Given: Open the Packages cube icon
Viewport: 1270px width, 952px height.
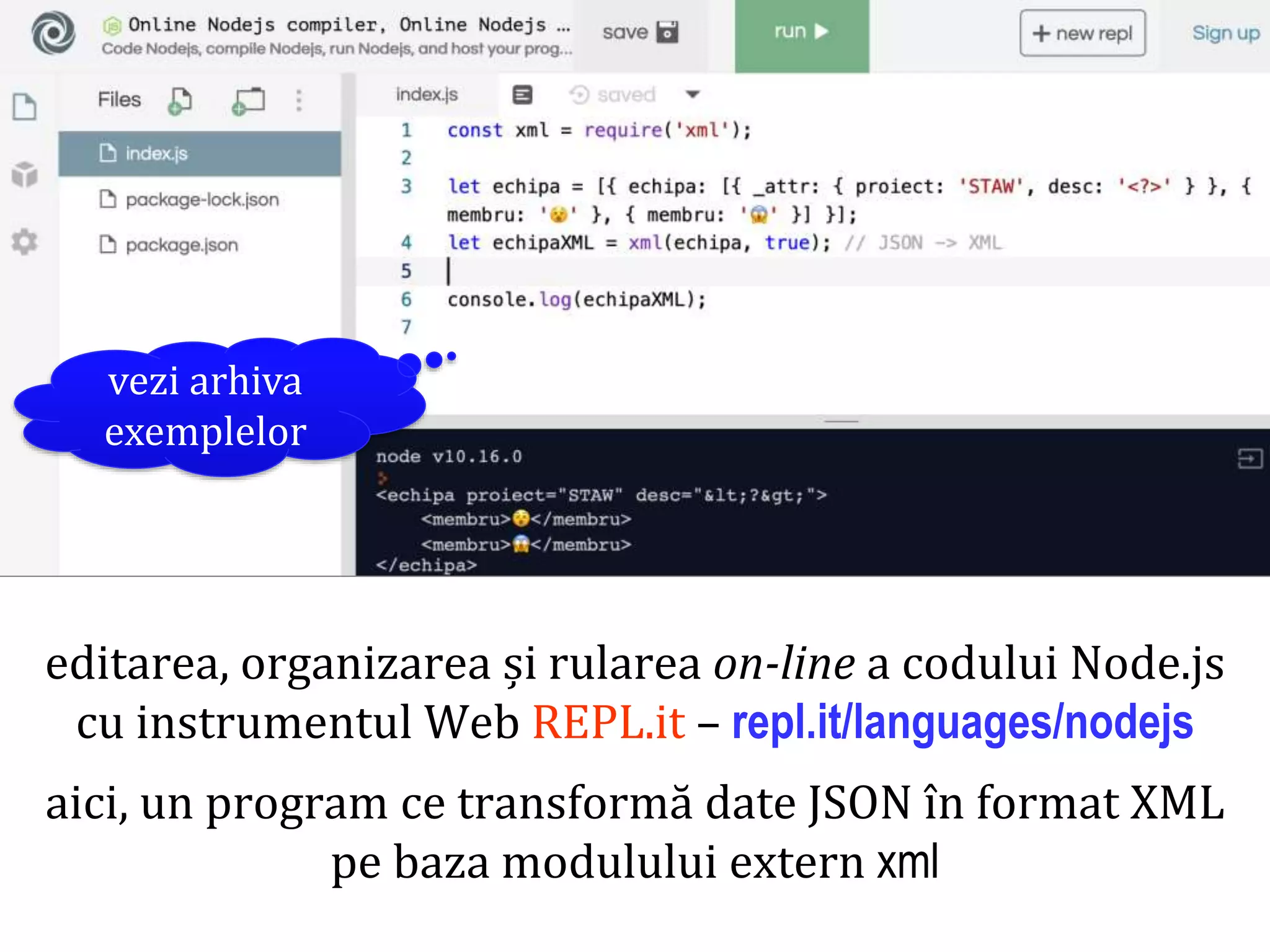Looking at the screenshot, I should click(x=25, y=174).
